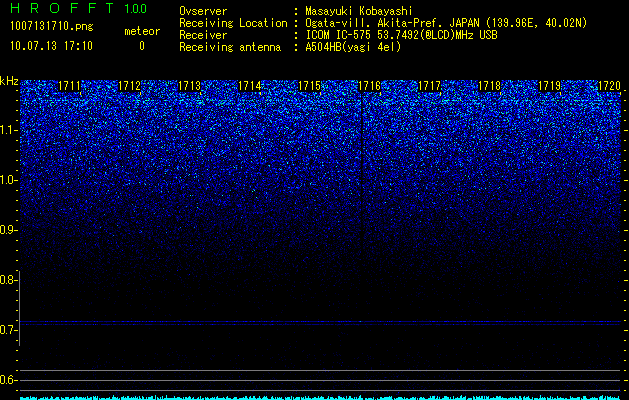Click the 1717 time marker
Screen dimensions: 629x400
(430, 86)
